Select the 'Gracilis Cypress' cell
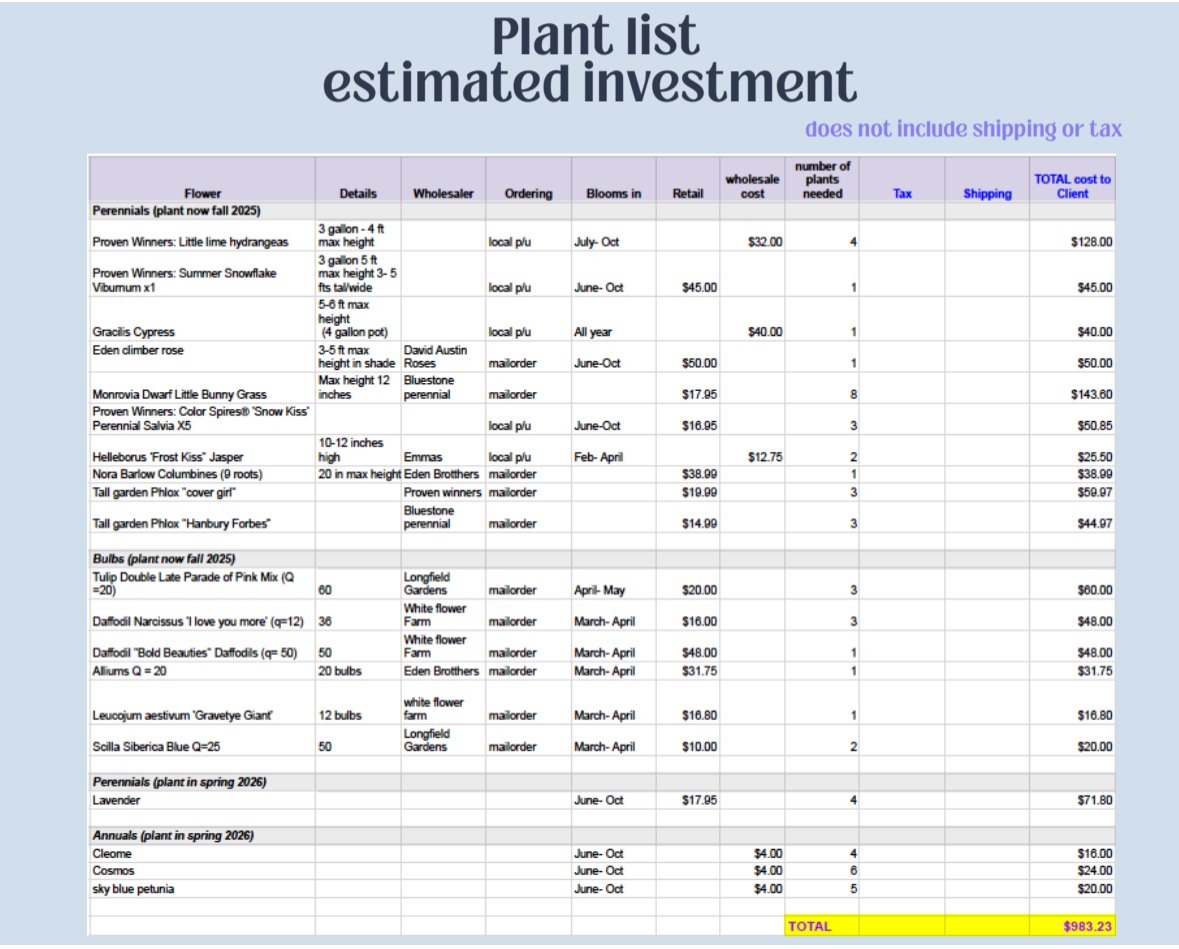 click(x=202, y=319)
